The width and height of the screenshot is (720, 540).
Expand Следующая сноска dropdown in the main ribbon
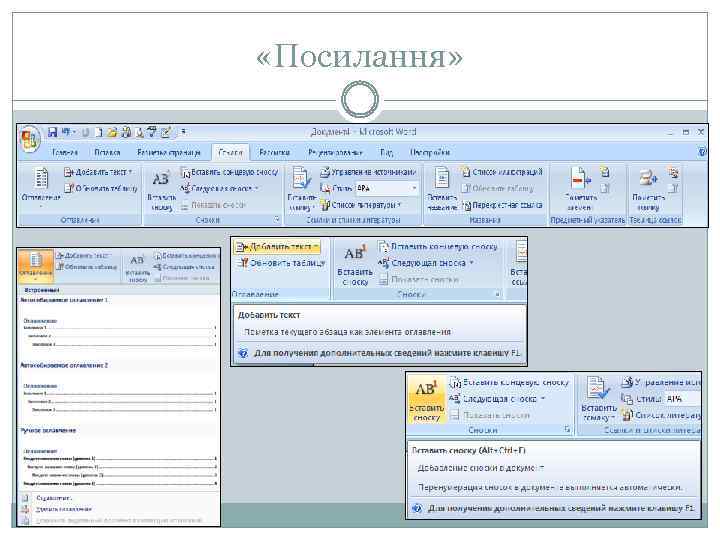click(x=219, y=188)
